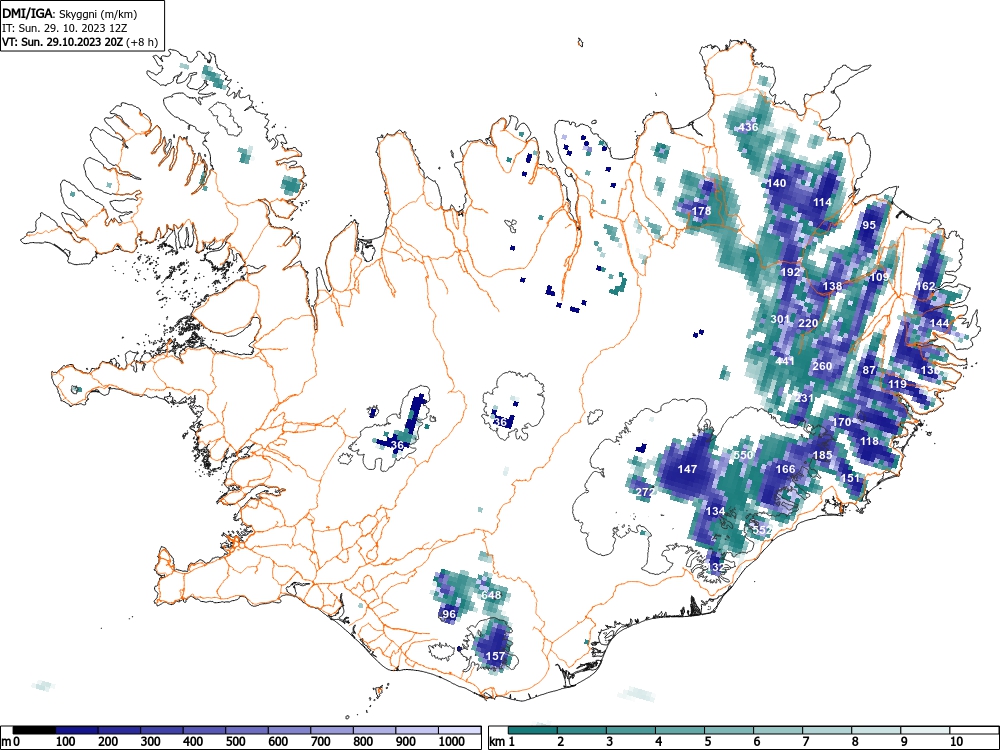Click the '7' label on the kilometre legend
Image resolution: width=1000 pixels, height=750 pixels.
(805, 742)
